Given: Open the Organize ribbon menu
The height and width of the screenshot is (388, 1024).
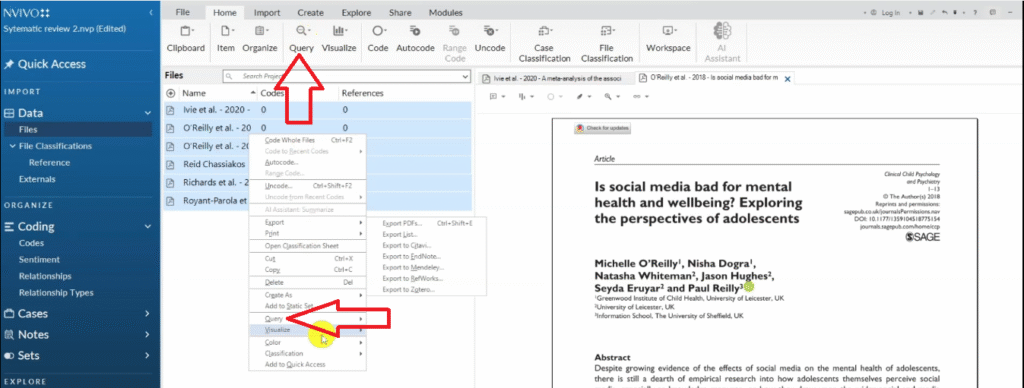Looking at the screenshot, I should click(x=260, y=39).
